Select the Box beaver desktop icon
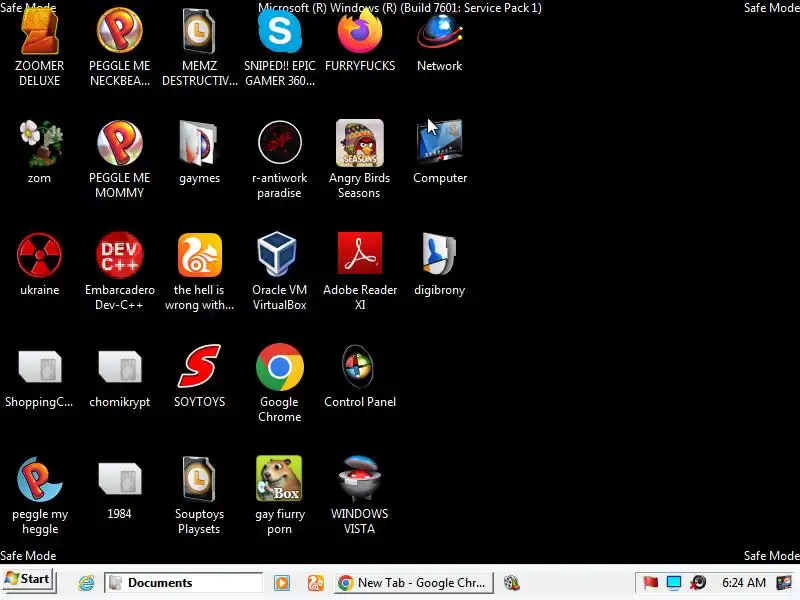The width and height of the screenshot is (800, 600). 279,479
